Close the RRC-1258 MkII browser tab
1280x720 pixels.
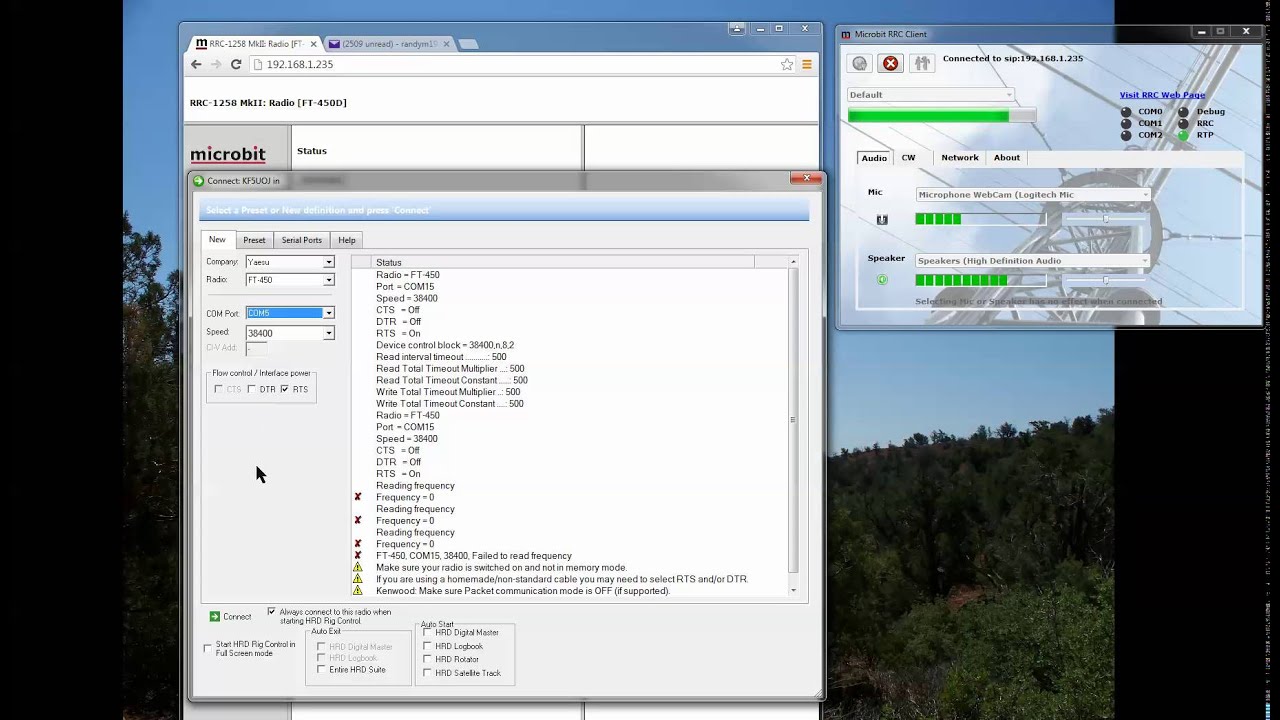click(314, 44)
